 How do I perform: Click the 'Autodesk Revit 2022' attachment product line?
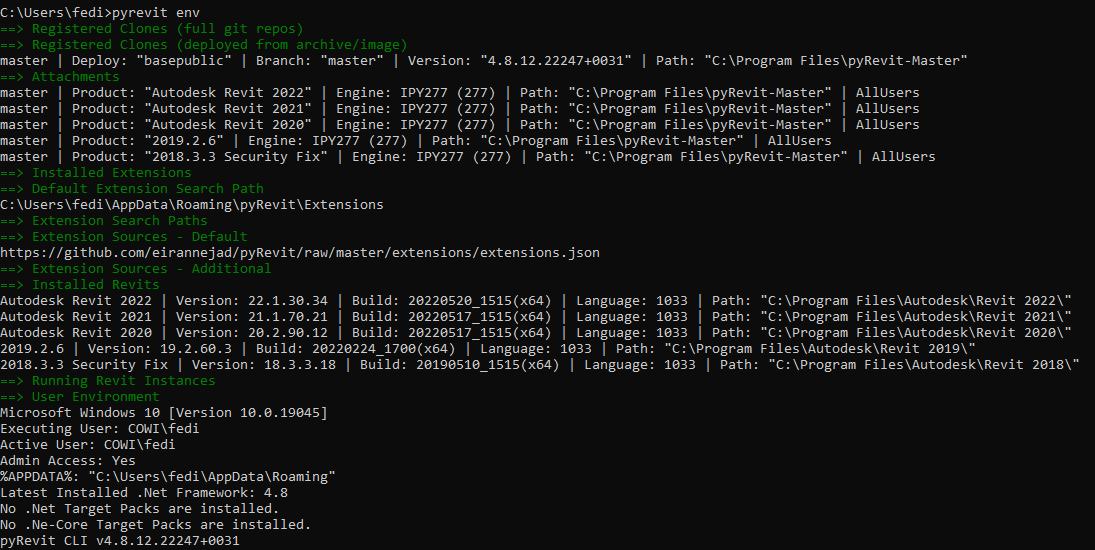460,93
